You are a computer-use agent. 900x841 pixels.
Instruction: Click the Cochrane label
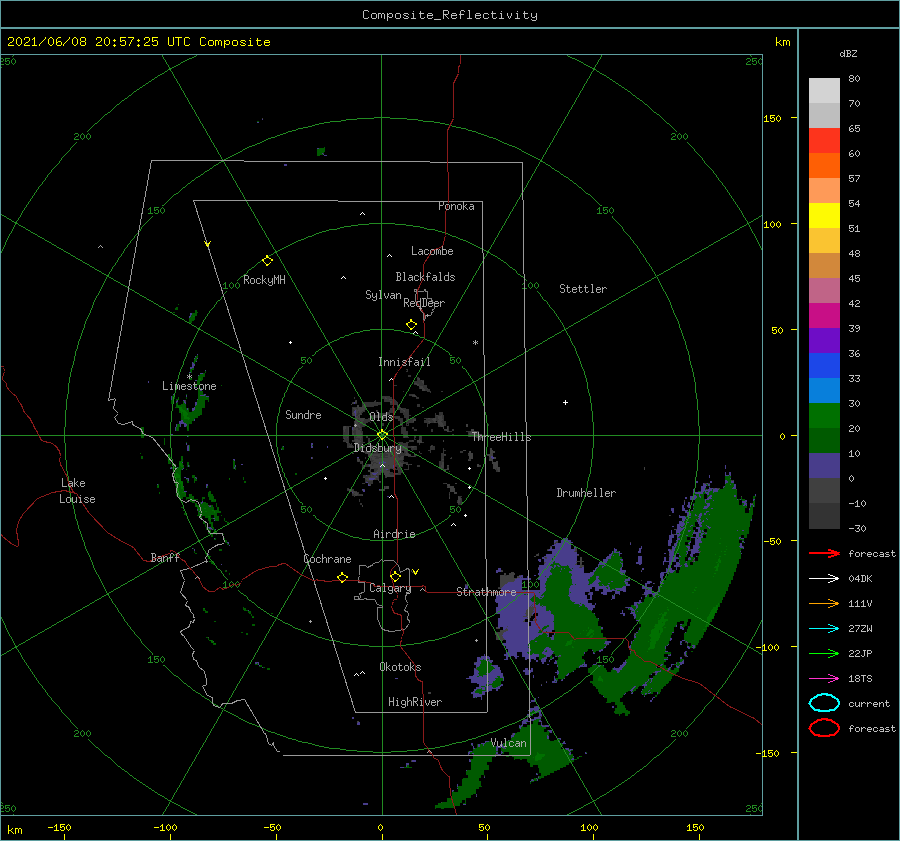[x=327, y=559]
